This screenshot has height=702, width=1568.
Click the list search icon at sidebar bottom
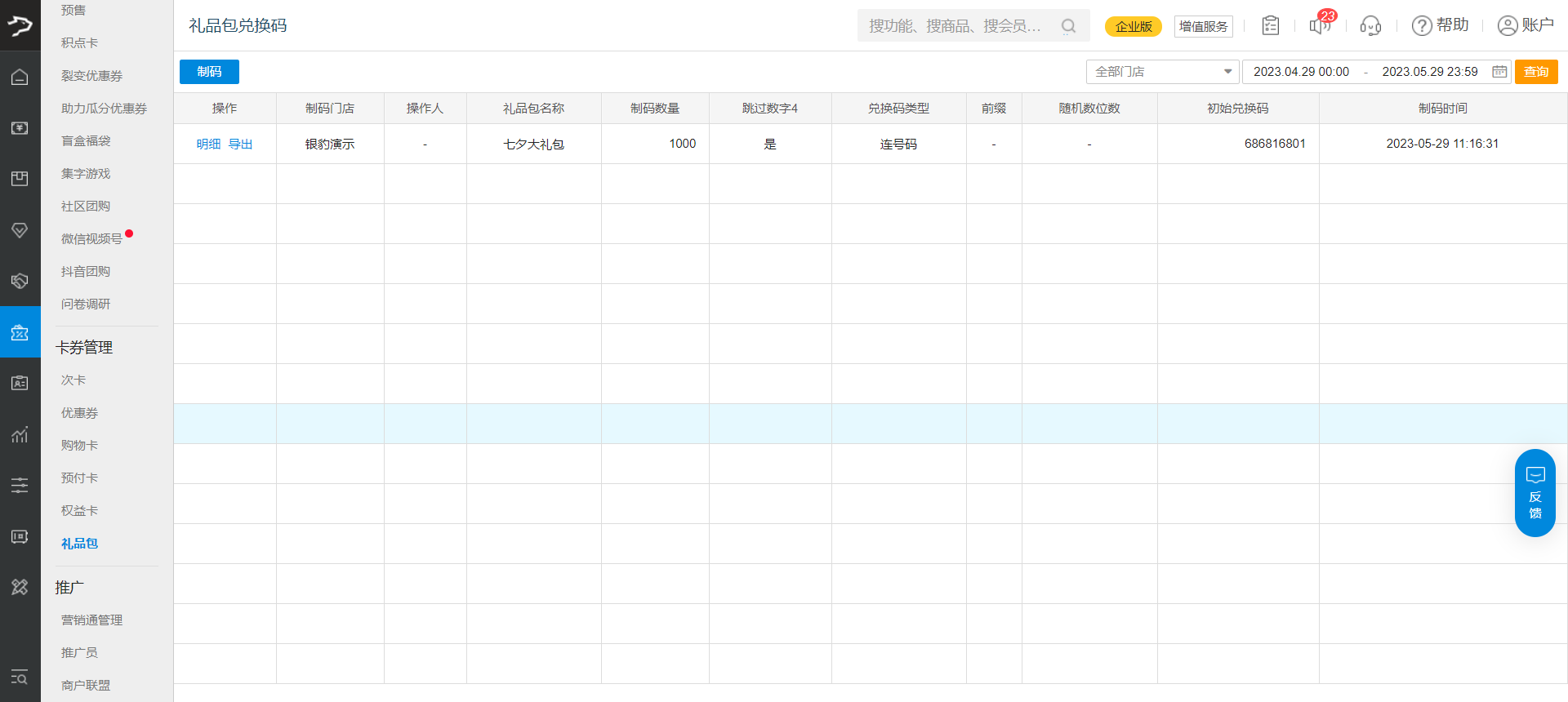pyautogui.click(x=20, y=677)
